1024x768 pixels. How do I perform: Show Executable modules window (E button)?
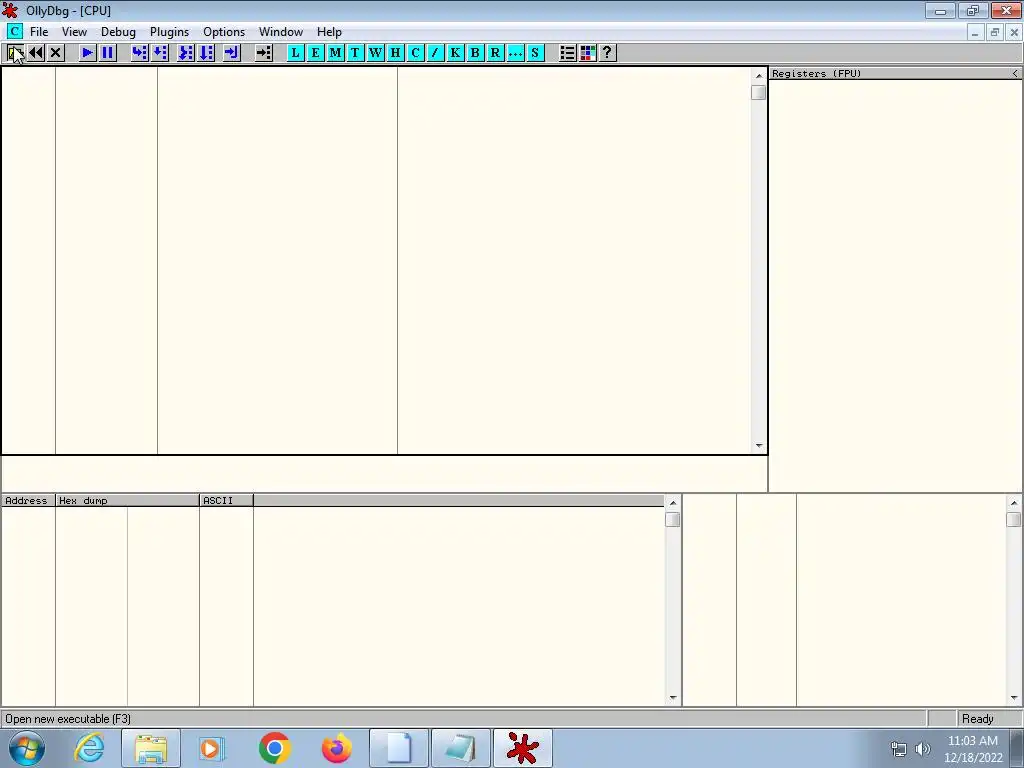coord(315,53)
